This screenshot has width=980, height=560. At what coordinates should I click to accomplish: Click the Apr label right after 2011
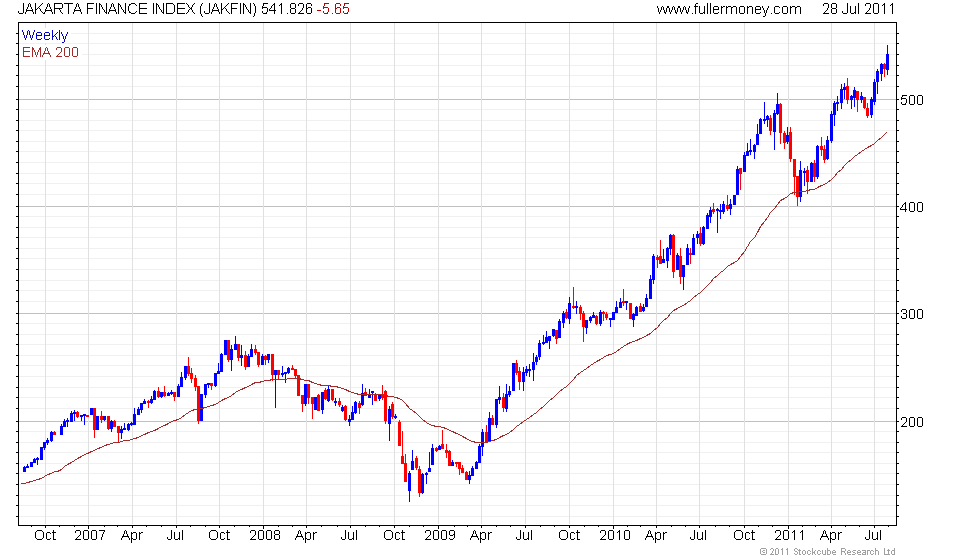[x=831, y=536]
